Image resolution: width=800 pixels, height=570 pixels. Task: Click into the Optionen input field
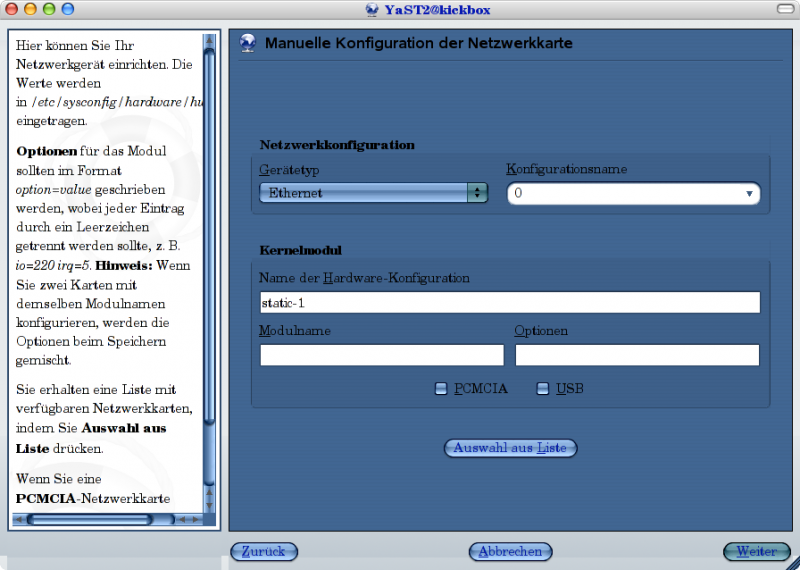coord(637,355)
